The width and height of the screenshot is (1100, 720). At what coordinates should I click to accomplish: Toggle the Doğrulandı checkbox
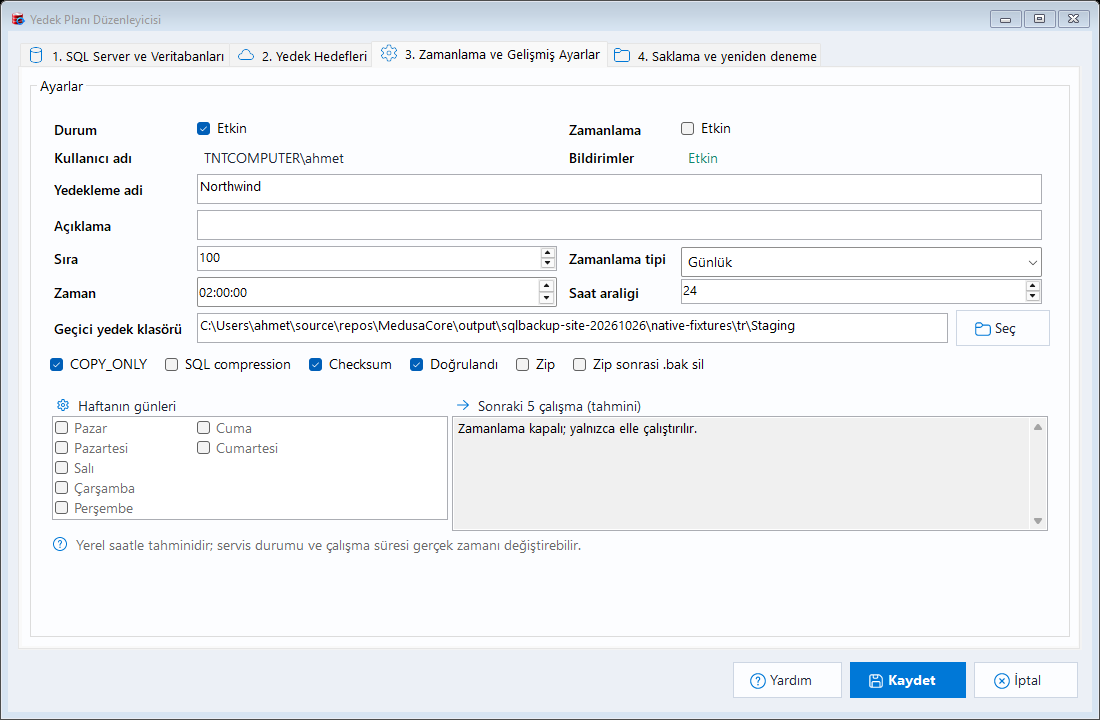[x=417, y=364]
